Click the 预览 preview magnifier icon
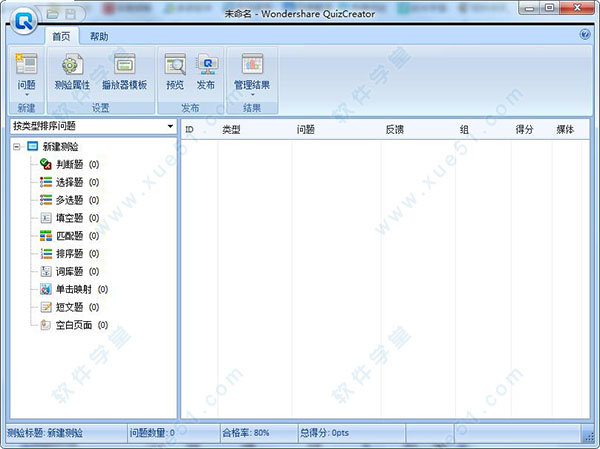 [x=175, y=64]
